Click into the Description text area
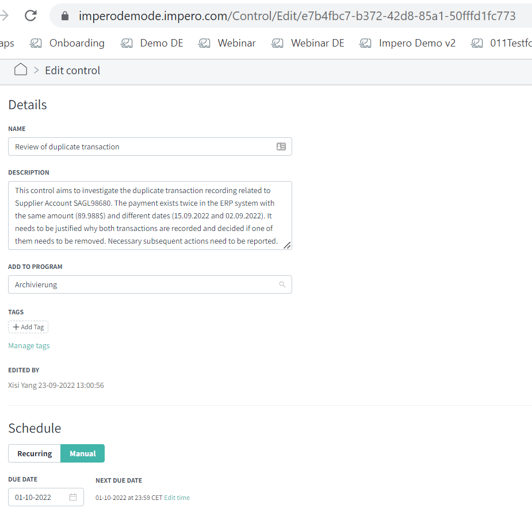Viewport: 532px width, 516px height. tap(150, 215)
